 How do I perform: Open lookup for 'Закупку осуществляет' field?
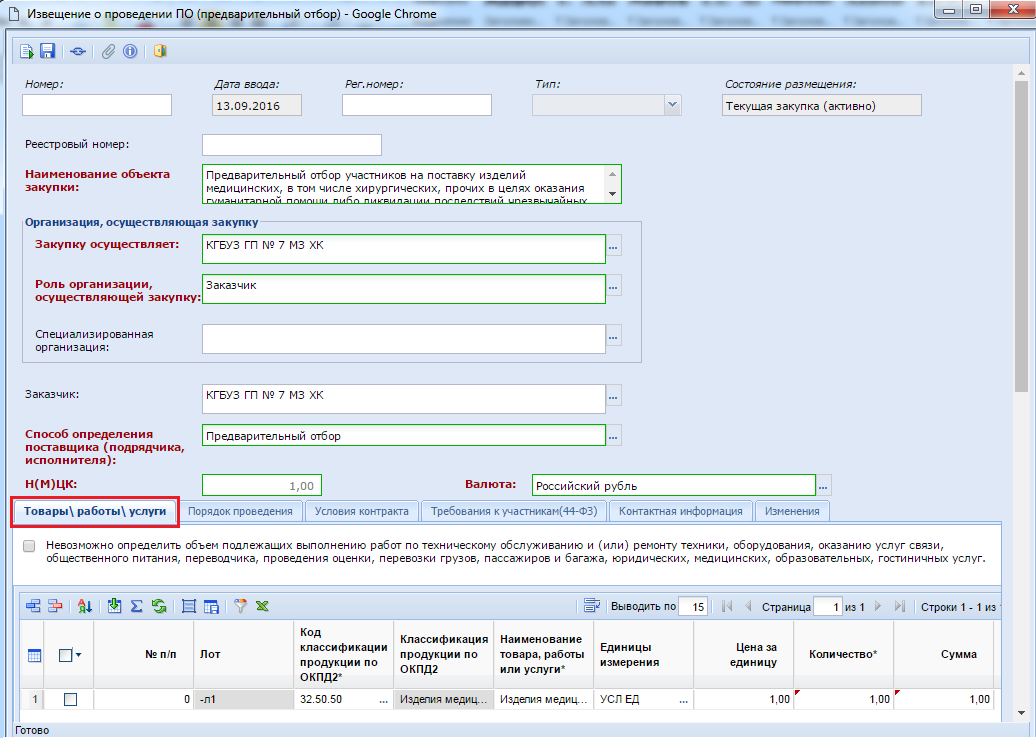(613, 246)
